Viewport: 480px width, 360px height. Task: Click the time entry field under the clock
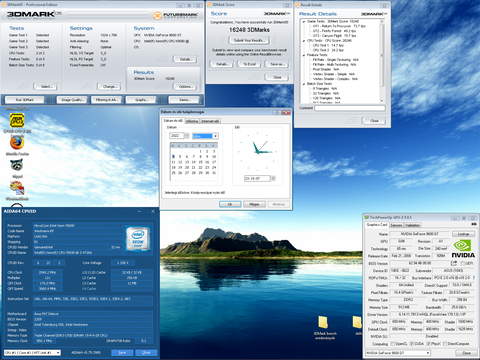click(x=257, y=178)
